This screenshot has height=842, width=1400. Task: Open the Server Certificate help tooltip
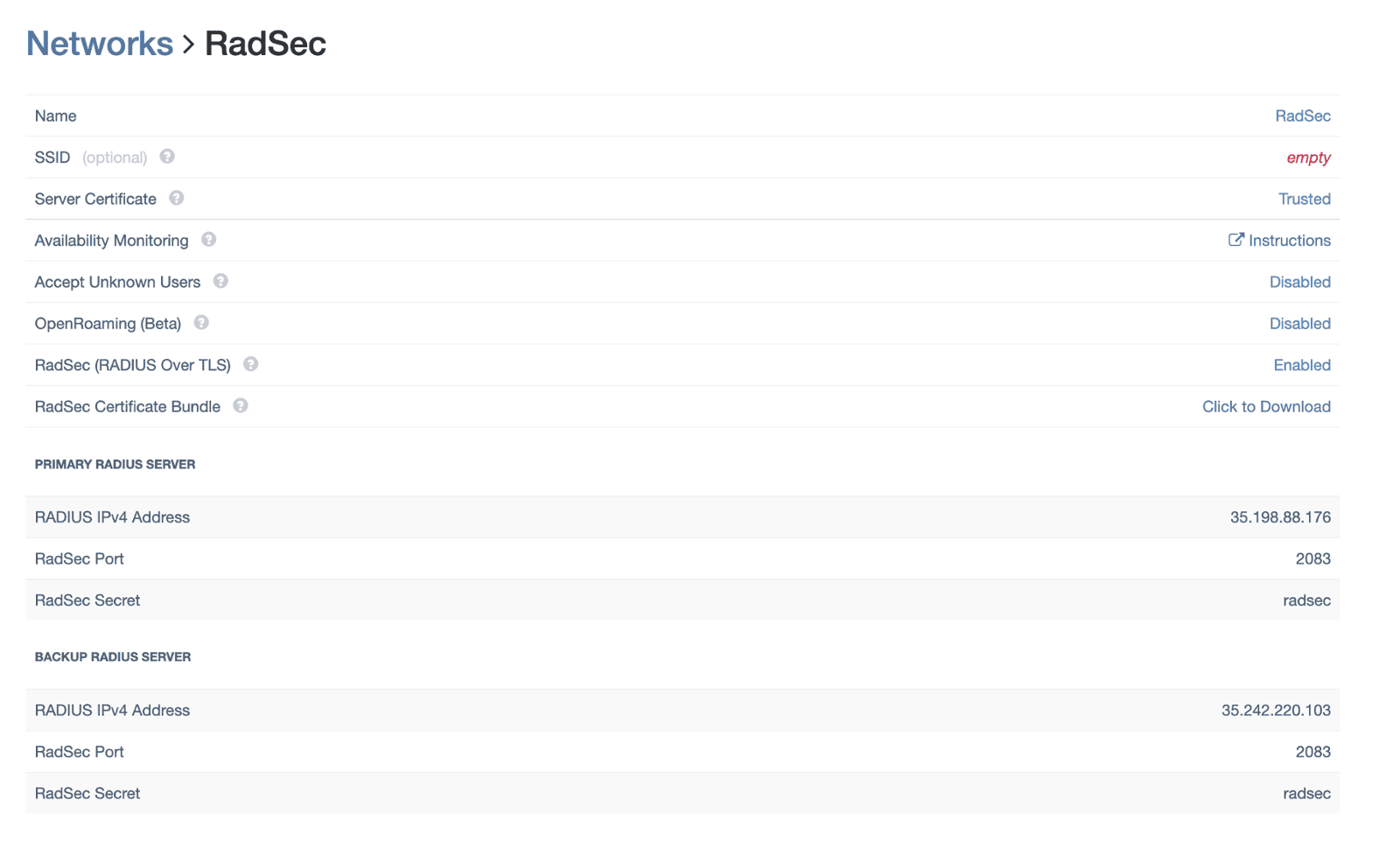177,199
